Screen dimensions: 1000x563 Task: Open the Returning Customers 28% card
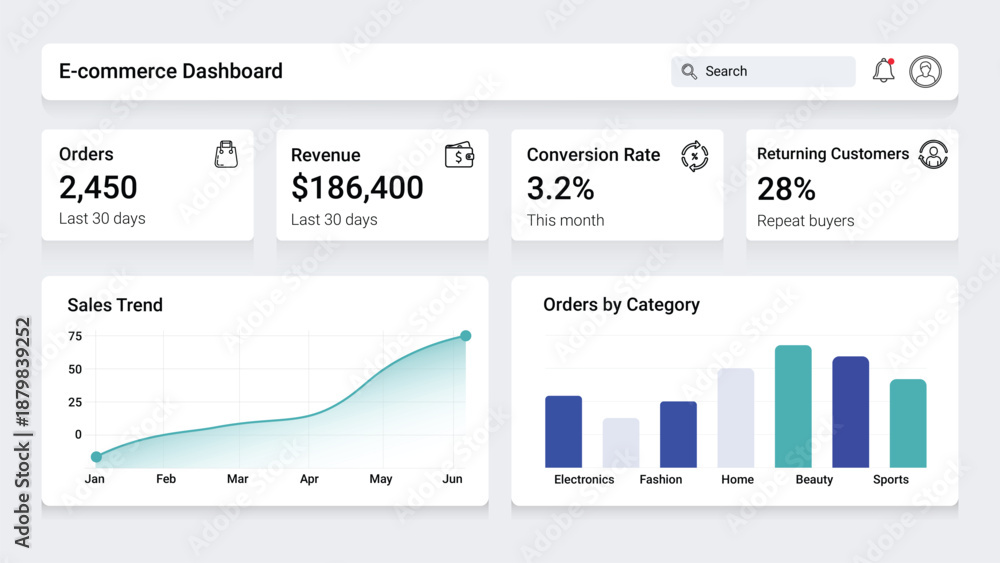coord(852,185)
